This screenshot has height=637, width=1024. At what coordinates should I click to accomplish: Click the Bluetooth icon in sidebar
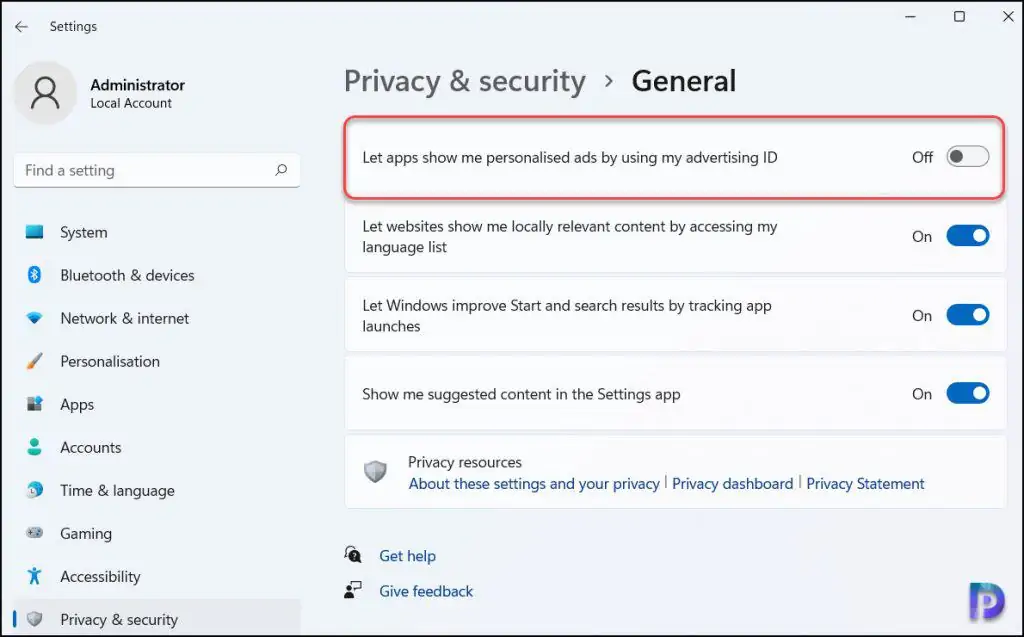(35, 275)
